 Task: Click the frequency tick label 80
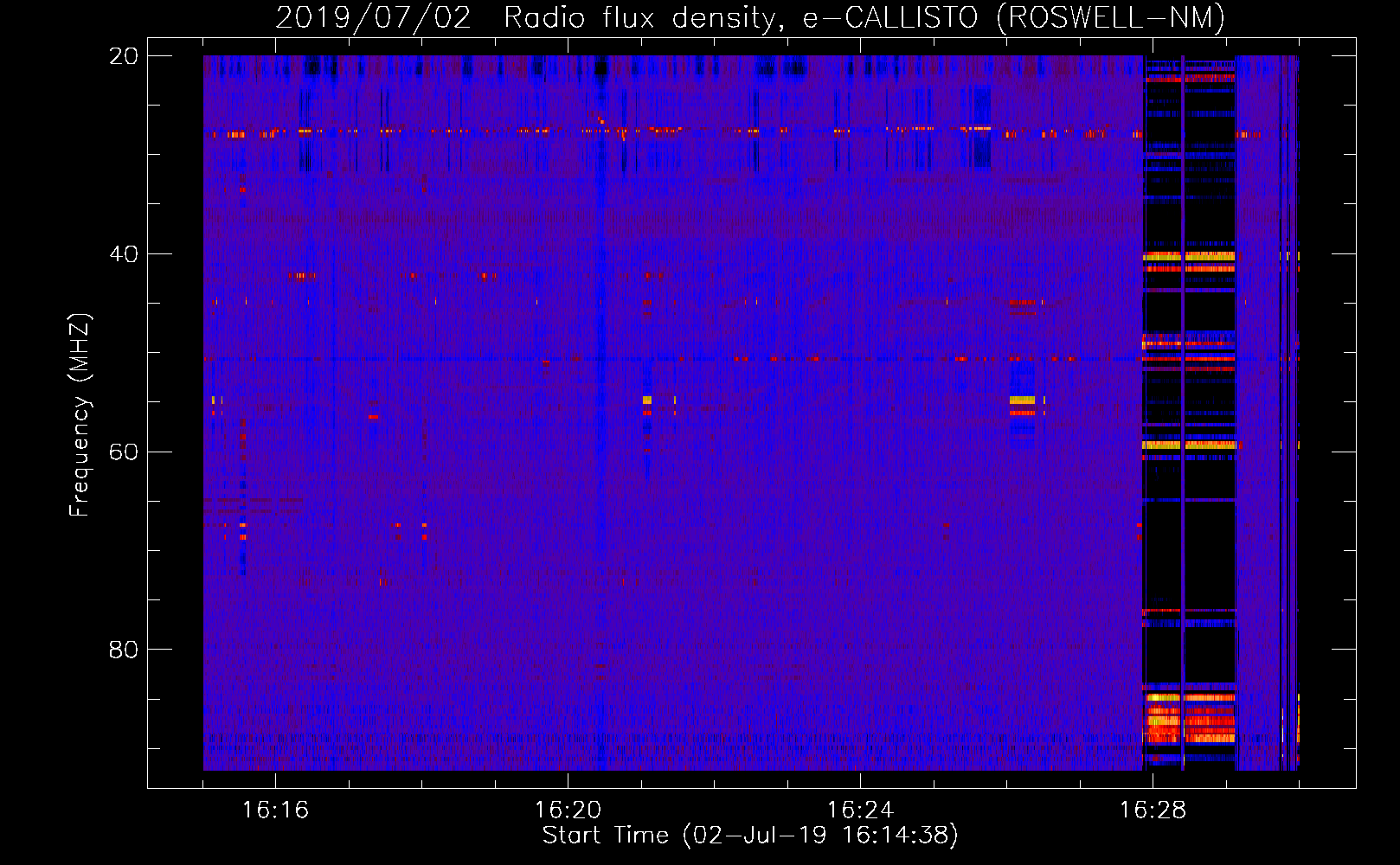[x=124, y=650]
